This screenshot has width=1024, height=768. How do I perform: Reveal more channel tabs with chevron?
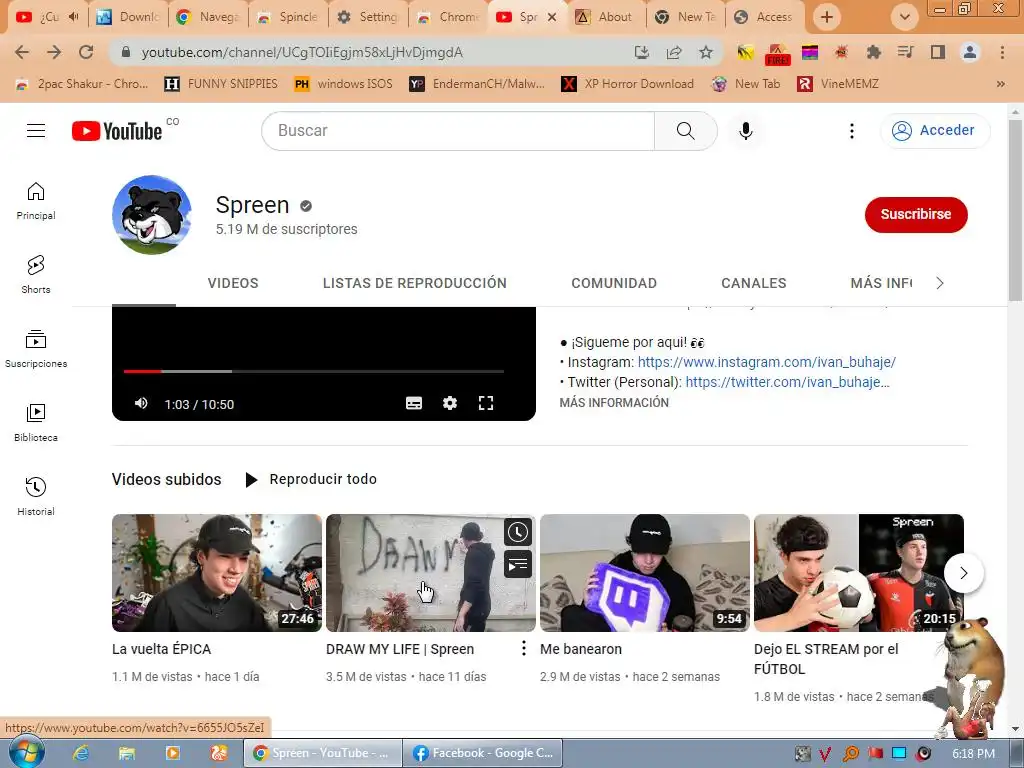pyautogui.click(x=940, y=283)
